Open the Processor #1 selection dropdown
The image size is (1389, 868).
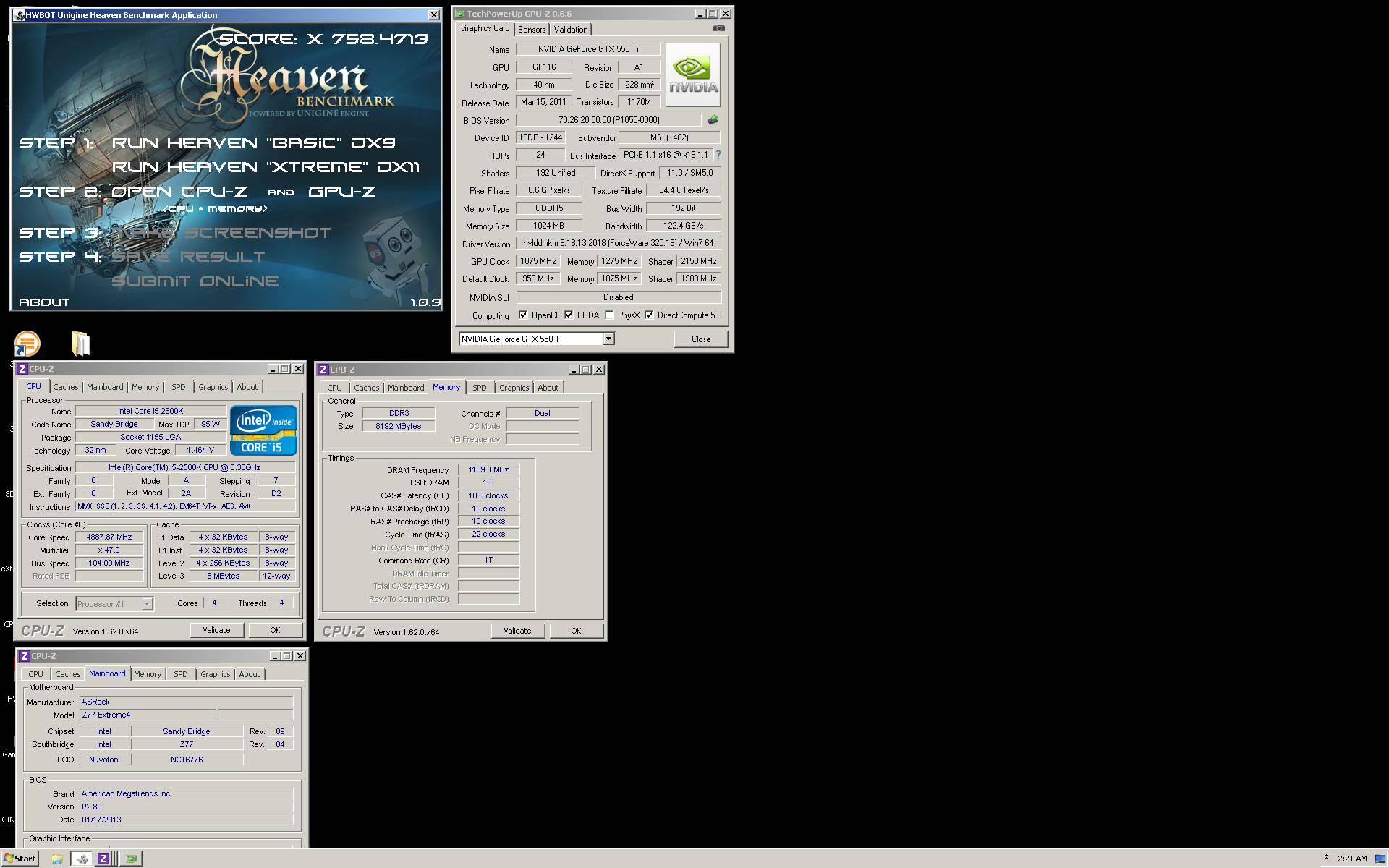tap(147, 603)
